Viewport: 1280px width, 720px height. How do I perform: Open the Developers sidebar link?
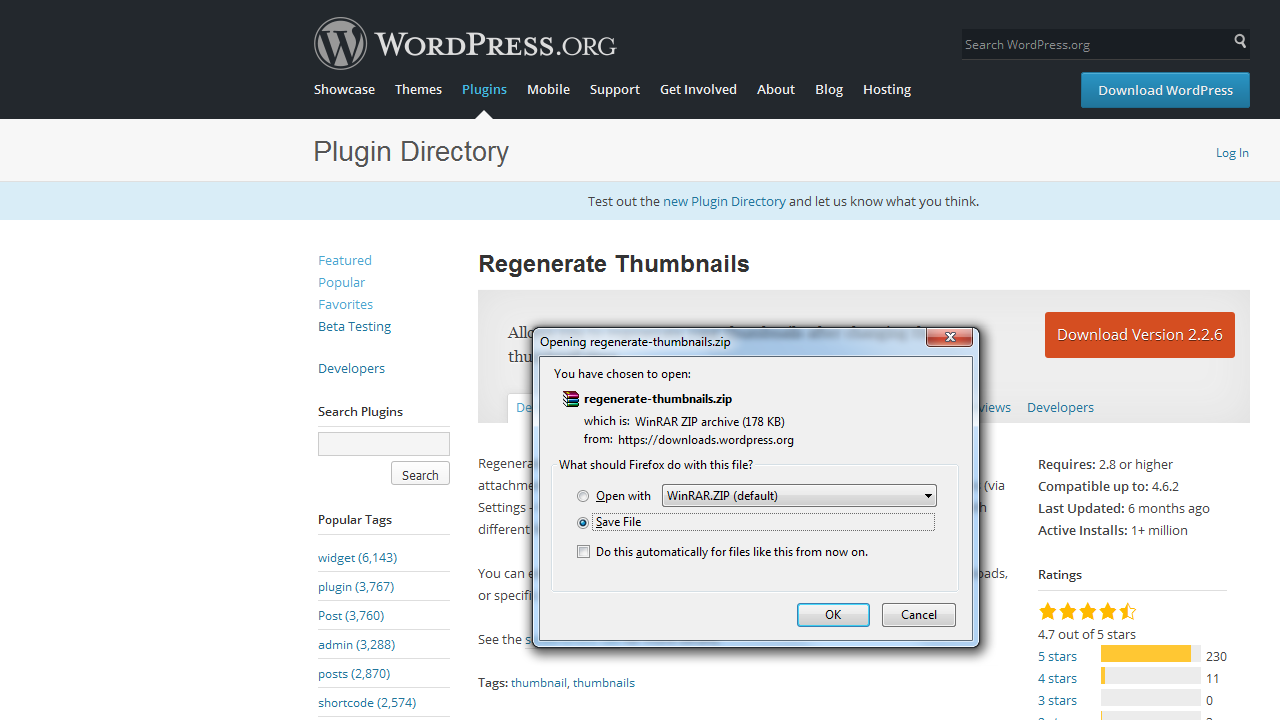point(352,368)
